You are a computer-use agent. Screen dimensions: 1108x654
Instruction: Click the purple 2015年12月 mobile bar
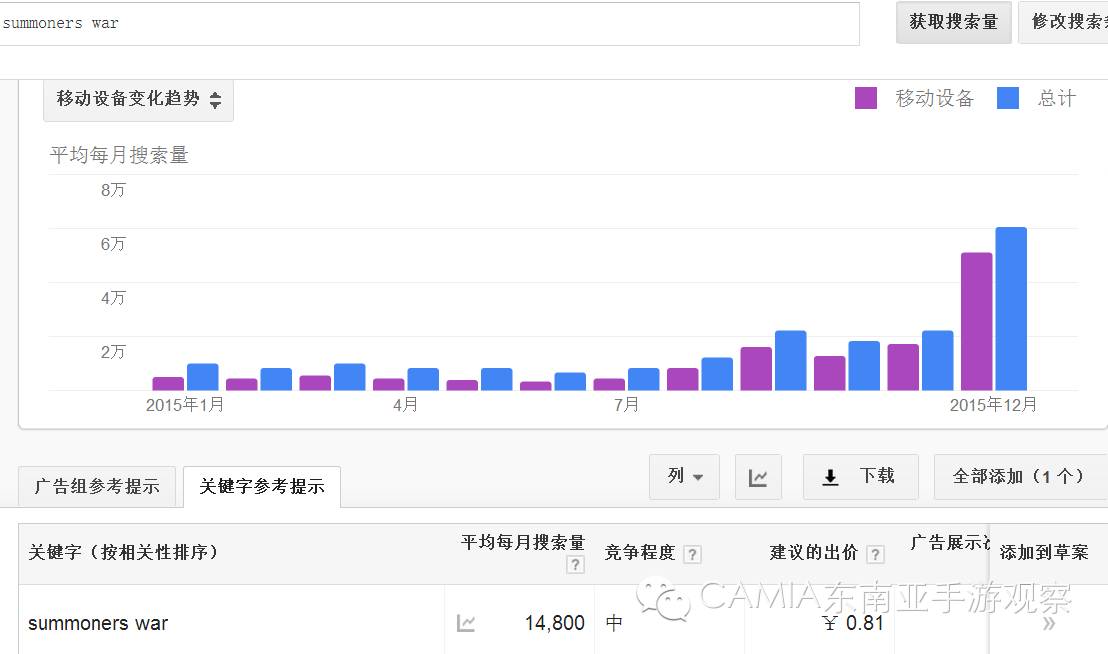point(977,321)
